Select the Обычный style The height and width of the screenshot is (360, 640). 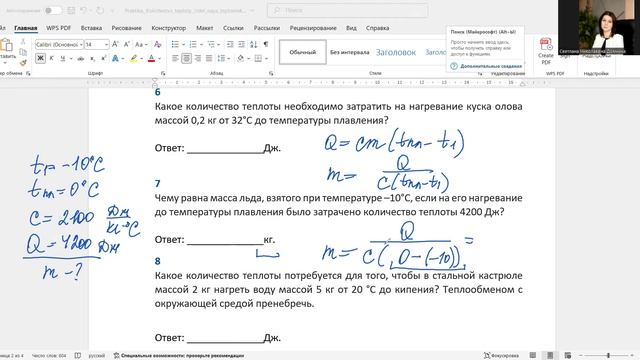tap(302, 52)
